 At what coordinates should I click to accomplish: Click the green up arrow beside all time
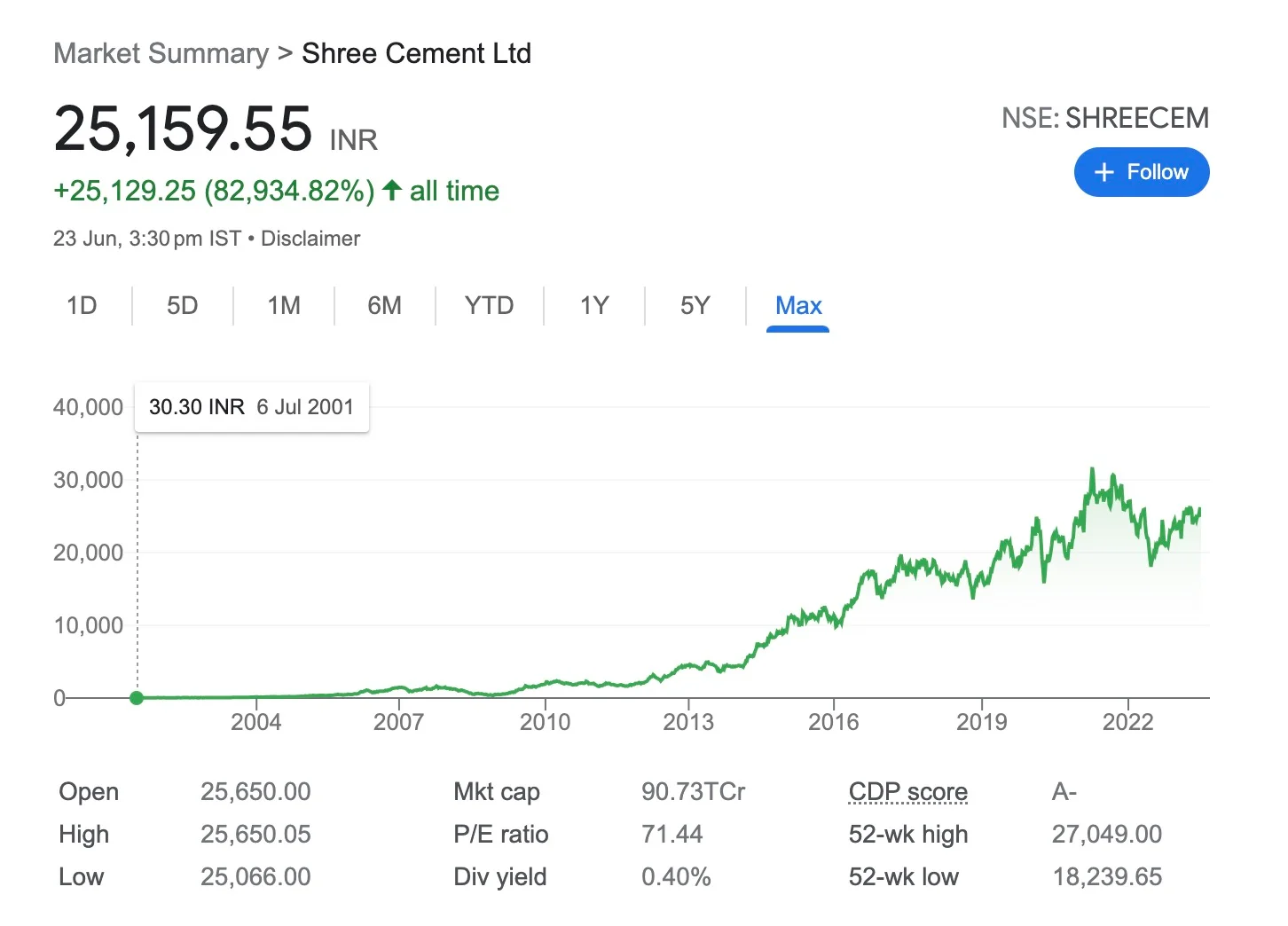pyautogui.click(x=392, y=190)
